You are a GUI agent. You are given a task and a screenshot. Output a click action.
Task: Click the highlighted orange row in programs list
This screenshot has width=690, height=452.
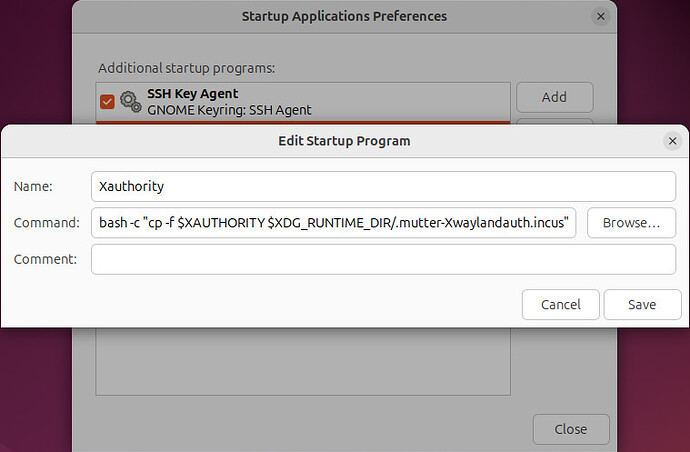click(300, 122)
